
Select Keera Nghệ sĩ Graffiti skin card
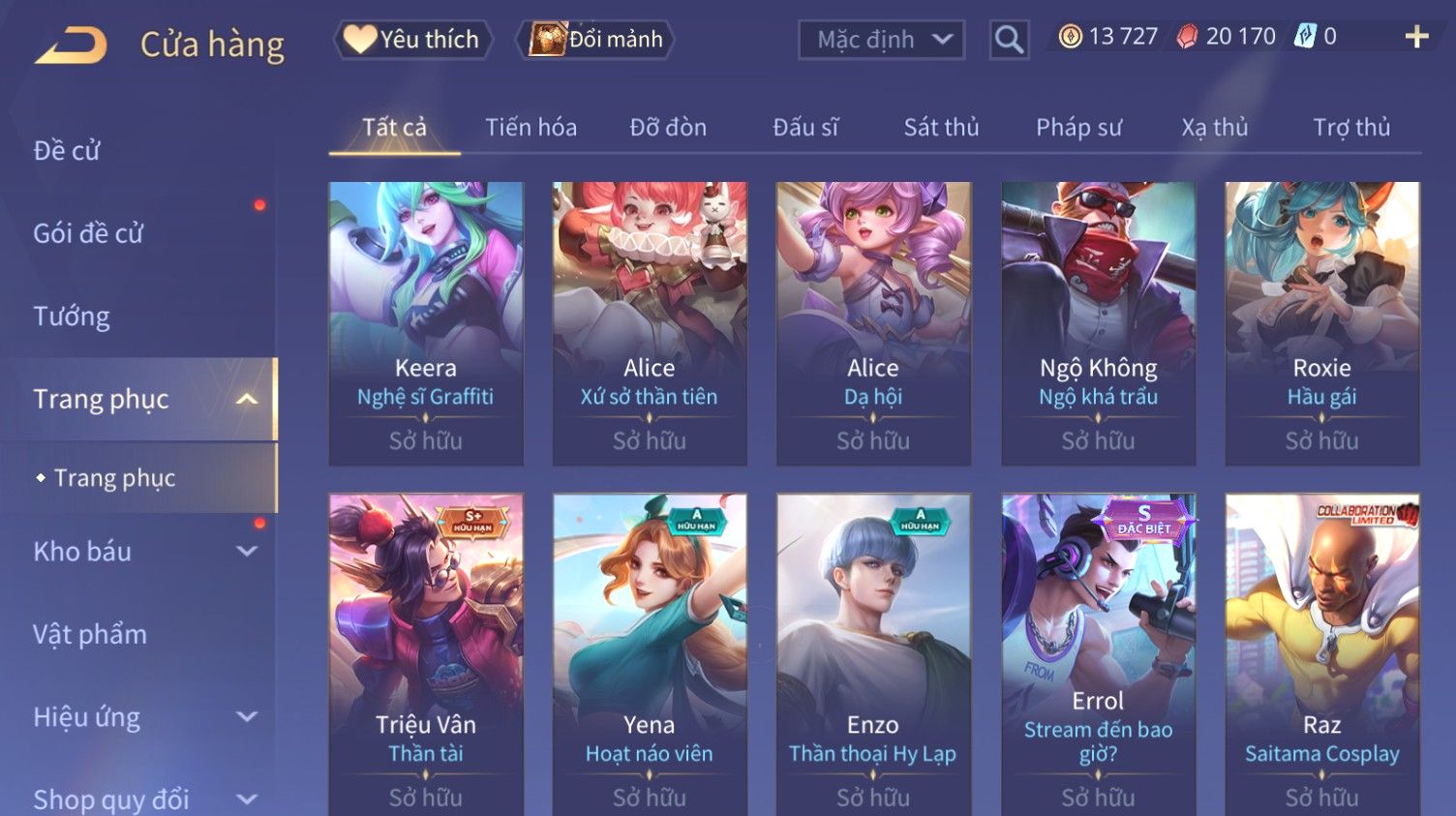point(426,323)
